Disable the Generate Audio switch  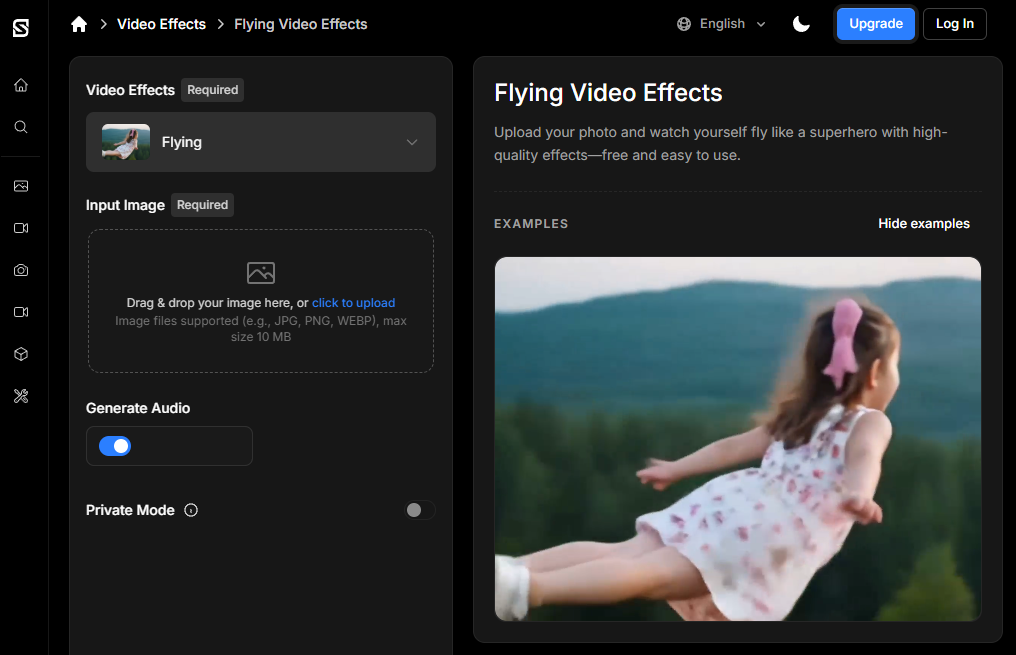[x=115, y=446]
